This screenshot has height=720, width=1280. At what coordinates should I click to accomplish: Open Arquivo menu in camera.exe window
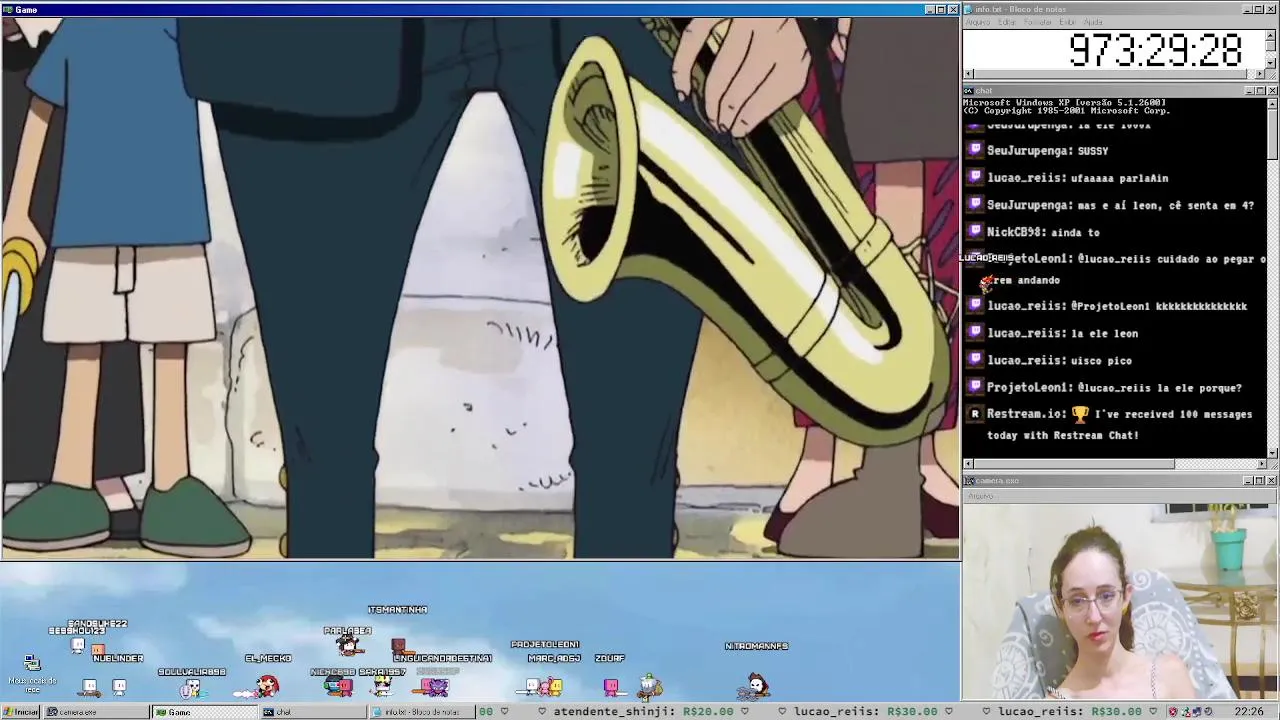pyautogui.click(x=980, y=495)
